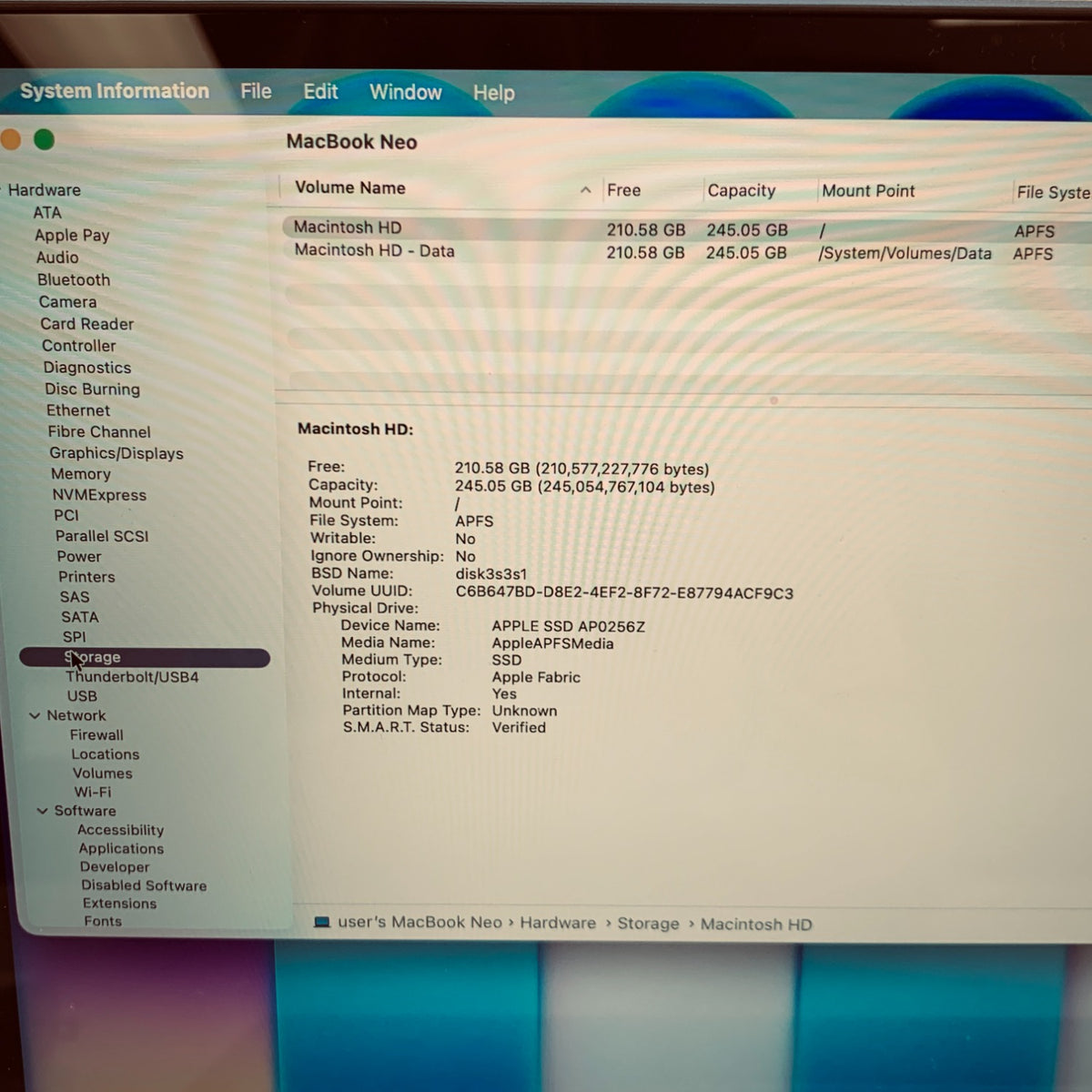This screenshot has height=1092, width=1092.
Task: Sort by the Free column header
Action: 624,190
